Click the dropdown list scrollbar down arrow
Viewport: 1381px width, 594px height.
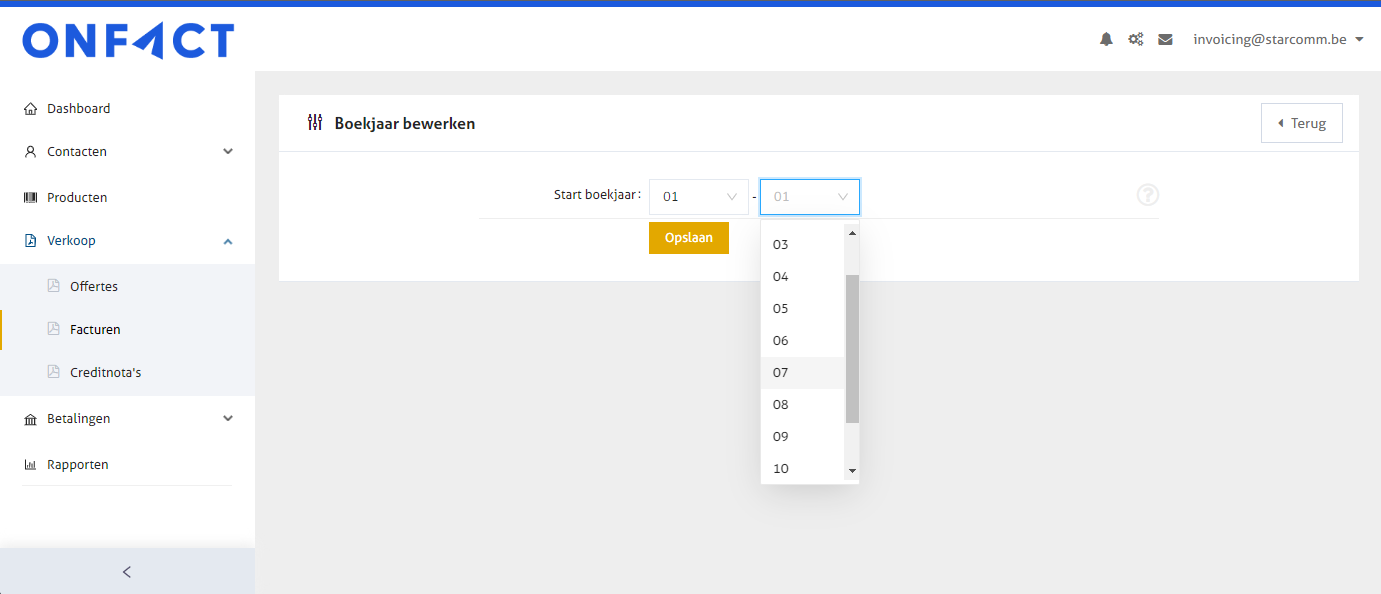coord(852,470)
